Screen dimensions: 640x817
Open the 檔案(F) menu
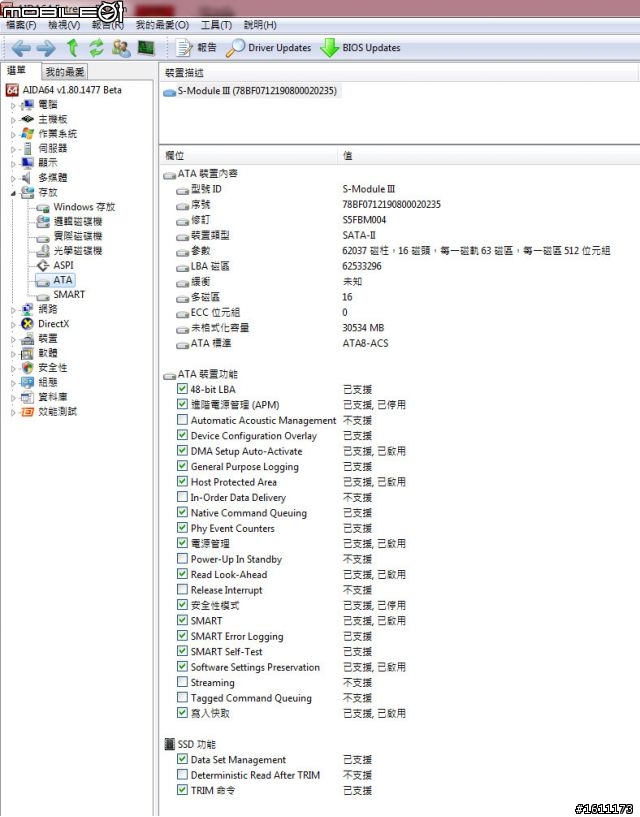click(x=21, y=25)
